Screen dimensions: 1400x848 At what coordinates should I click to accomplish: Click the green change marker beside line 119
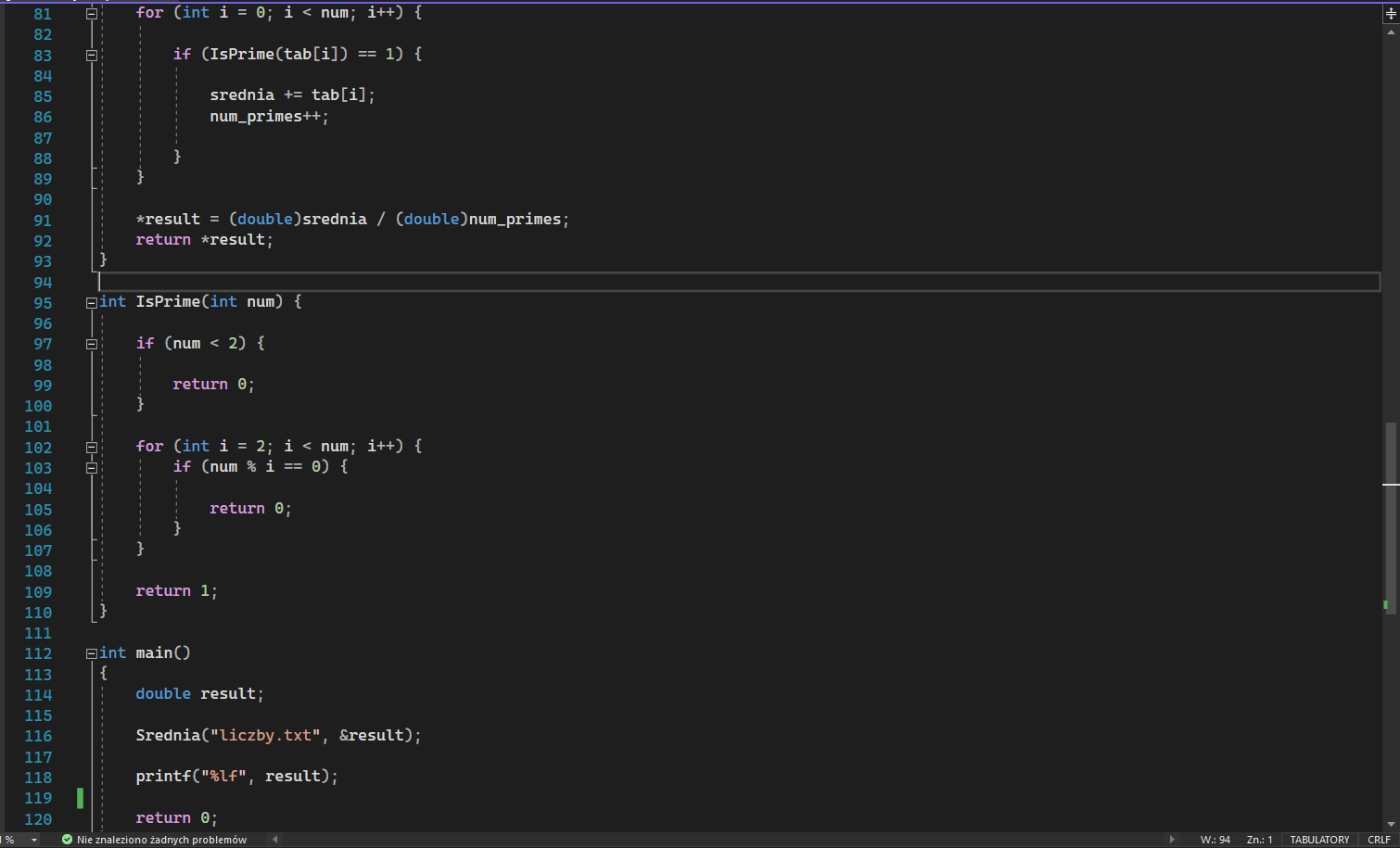click(x=80, y=798)
